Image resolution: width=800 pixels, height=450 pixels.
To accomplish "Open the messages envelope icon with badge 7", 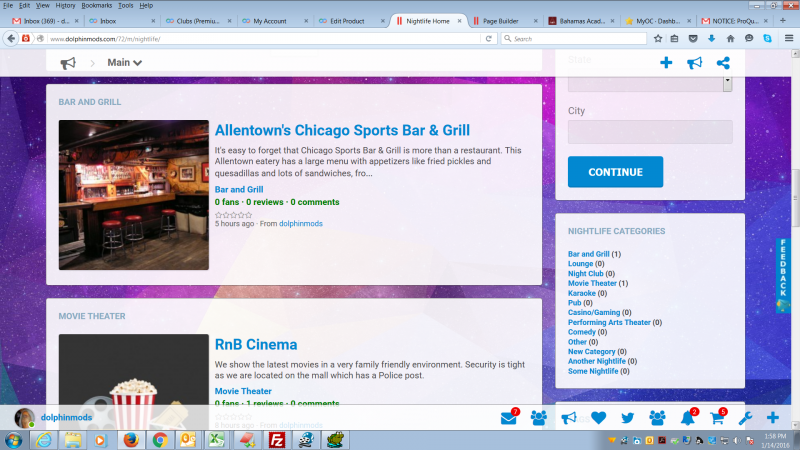I will click(x=509, y=418).
